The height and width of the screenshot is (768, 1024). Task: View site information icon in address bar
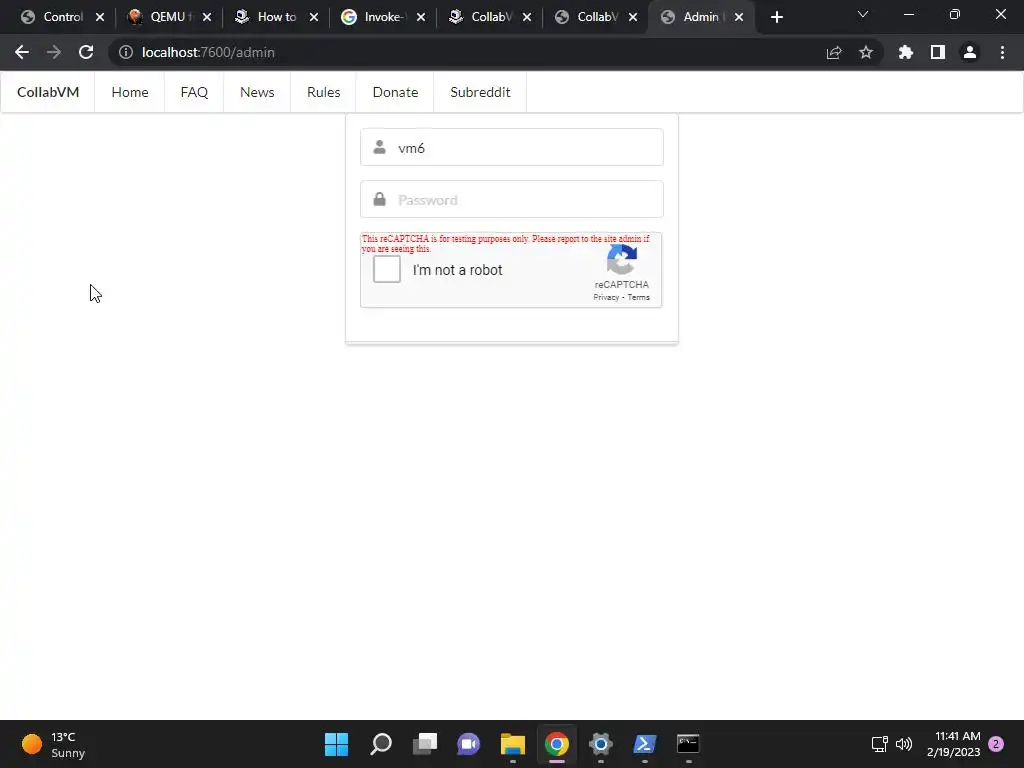pos(125,52)
